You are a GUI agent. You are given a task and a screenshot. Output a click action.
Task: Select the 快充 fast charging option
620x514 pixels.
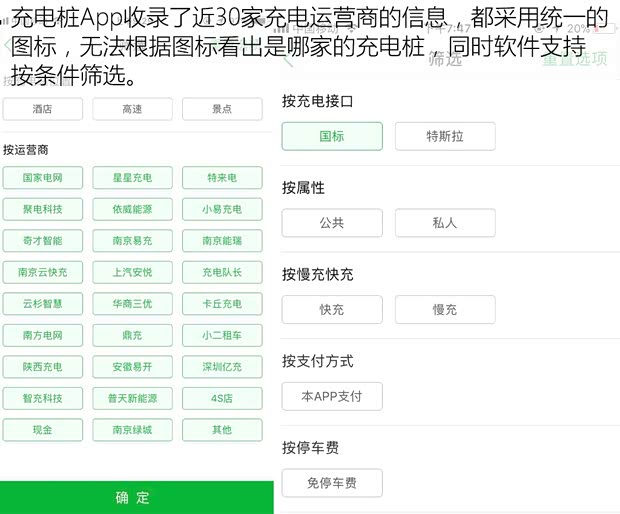[332, 310]
